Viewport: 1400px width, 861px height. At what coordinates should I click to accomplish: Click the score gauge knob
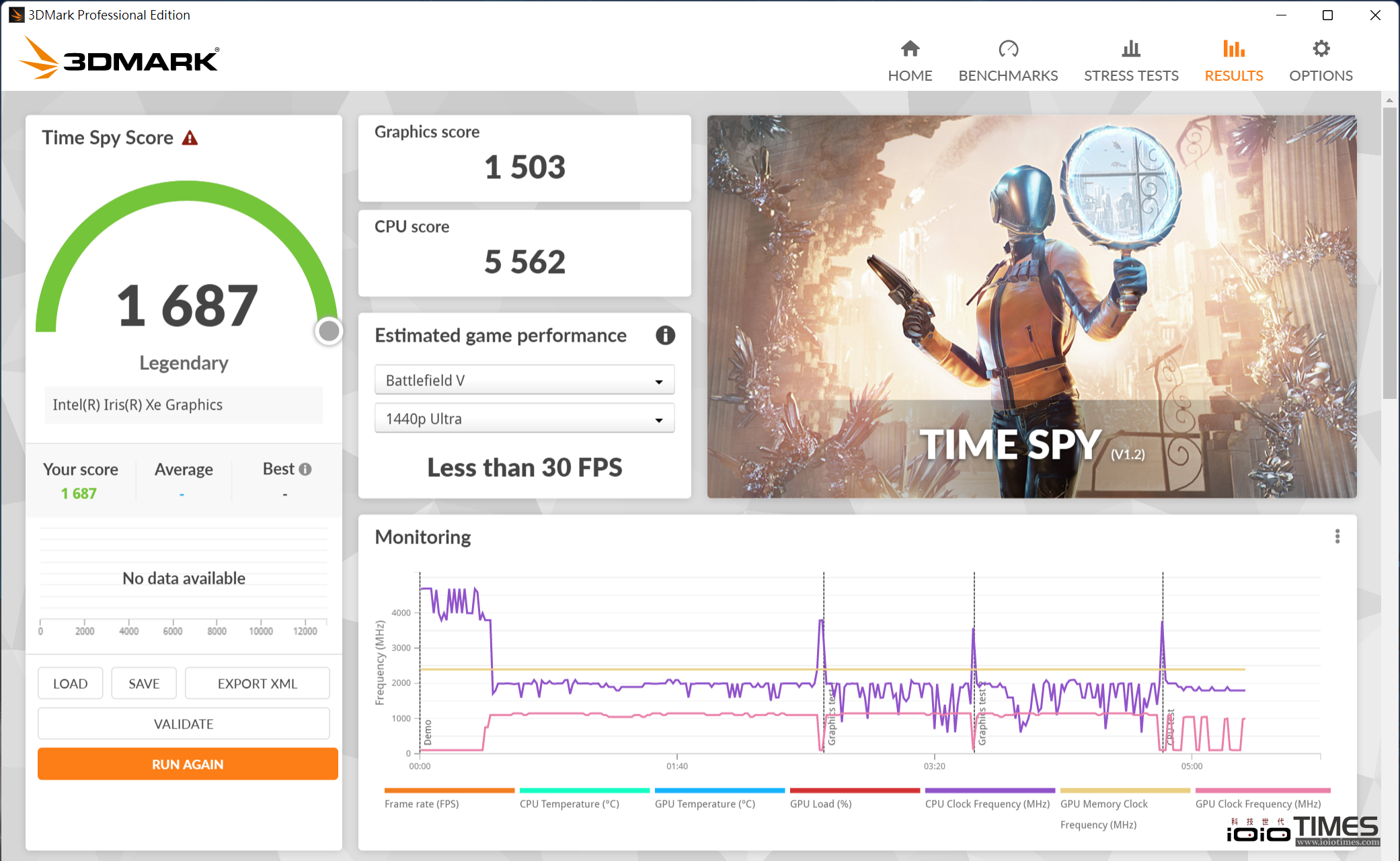pyautogui.click(x=329, y=331)
